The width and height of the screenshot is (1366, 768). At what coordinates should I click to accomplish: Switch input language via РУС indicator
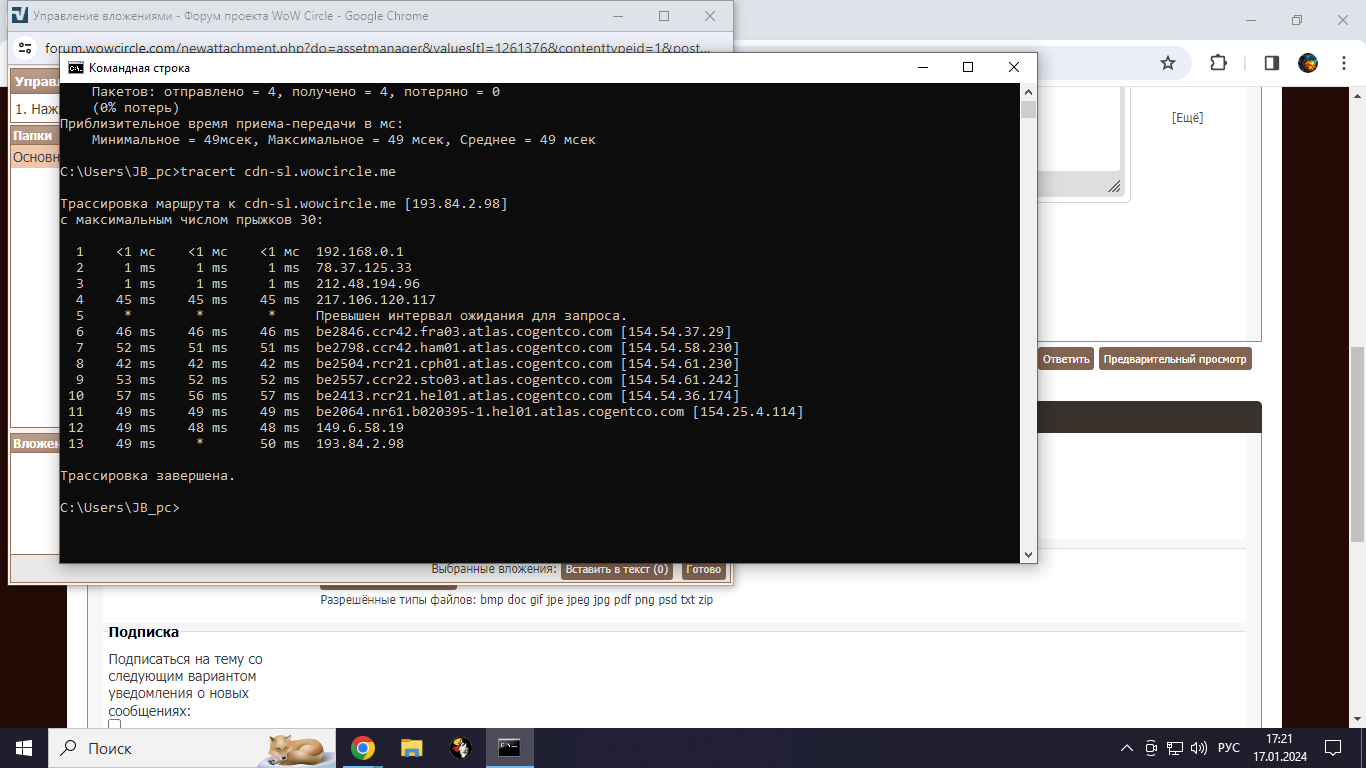click(1228, 748)
